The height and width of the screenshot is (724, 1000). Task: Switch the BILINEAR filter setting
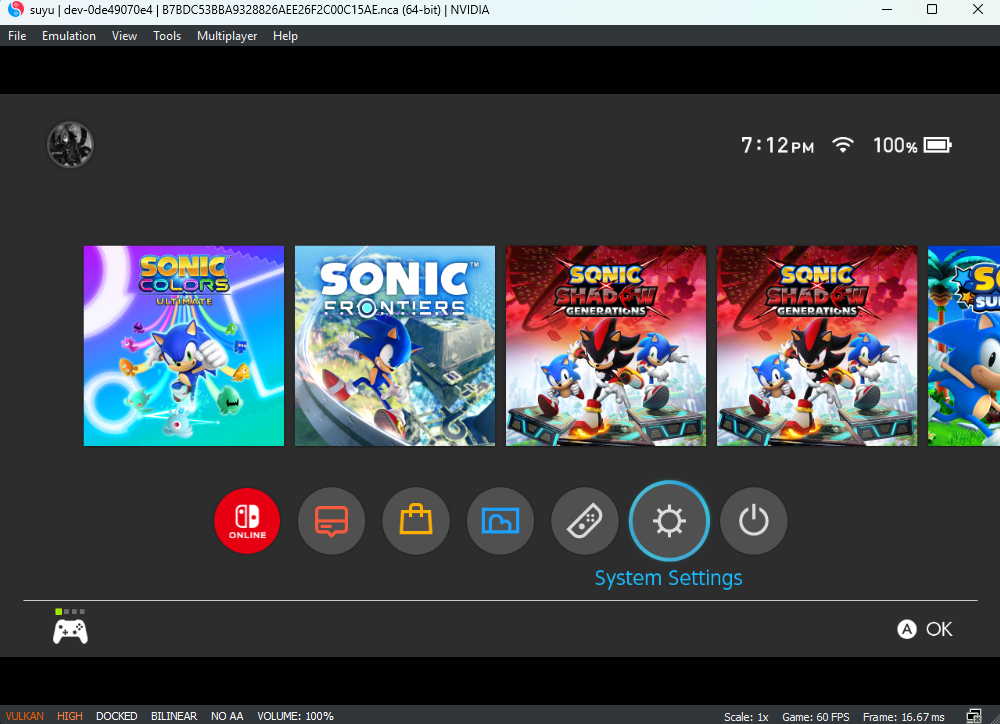[x=174, y=716]
